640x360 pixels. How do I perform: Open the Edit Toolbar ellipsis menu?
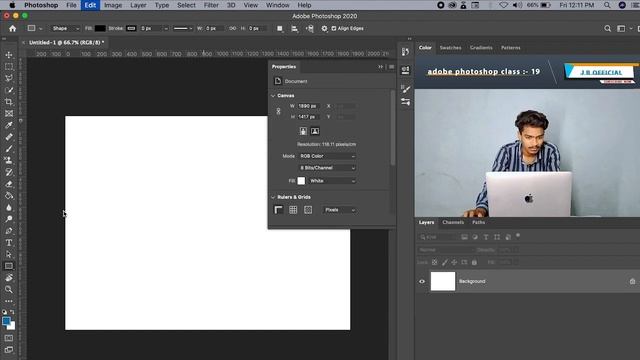[9, 301]
